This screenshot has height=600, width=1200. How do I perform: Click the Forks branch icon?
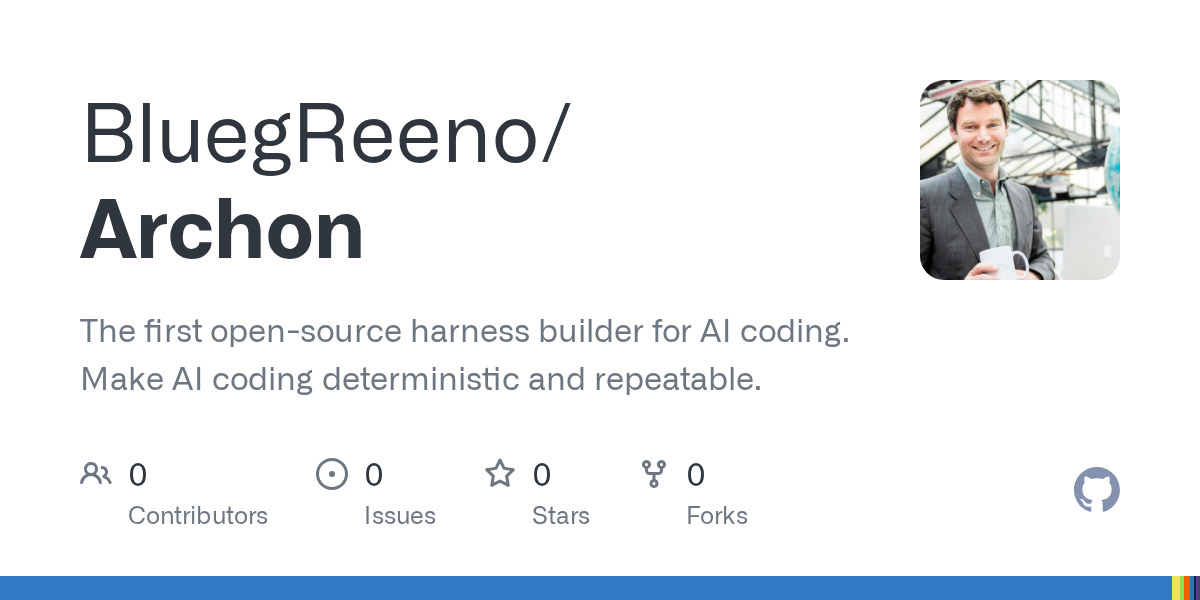(654, 474)
